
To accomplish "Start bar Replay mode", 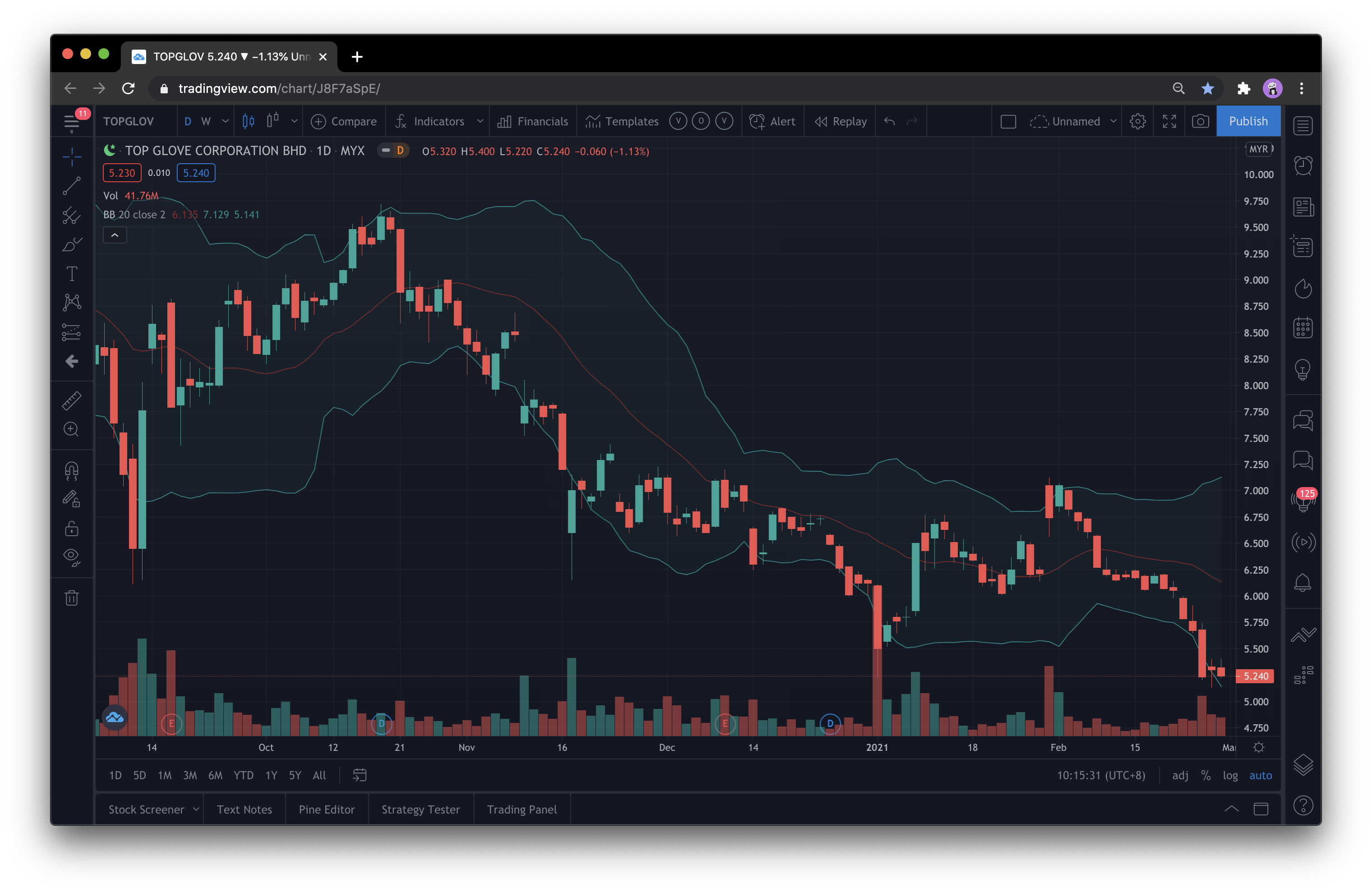I will point(841,122).
